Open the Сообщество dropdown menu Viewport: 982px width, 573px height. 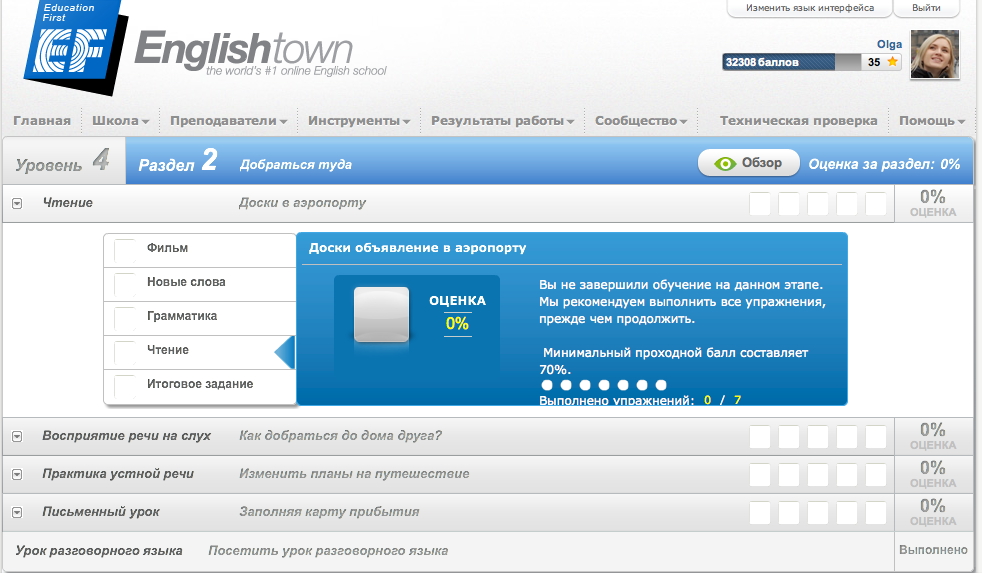pyautogui.click(x=641, y=121)
